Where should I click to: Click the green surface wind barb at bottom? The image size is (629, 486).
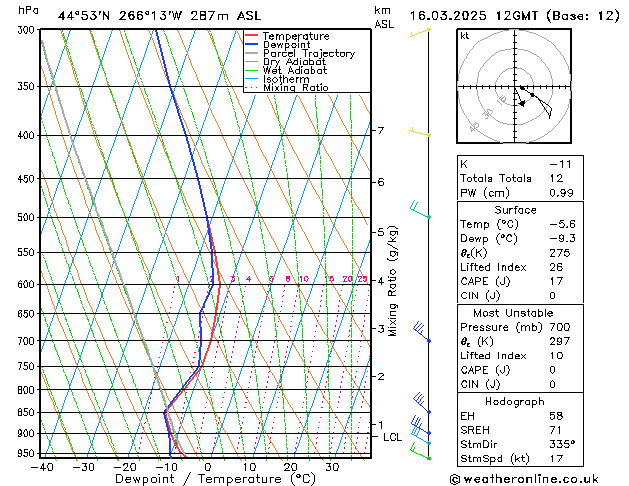coord(420,452)
